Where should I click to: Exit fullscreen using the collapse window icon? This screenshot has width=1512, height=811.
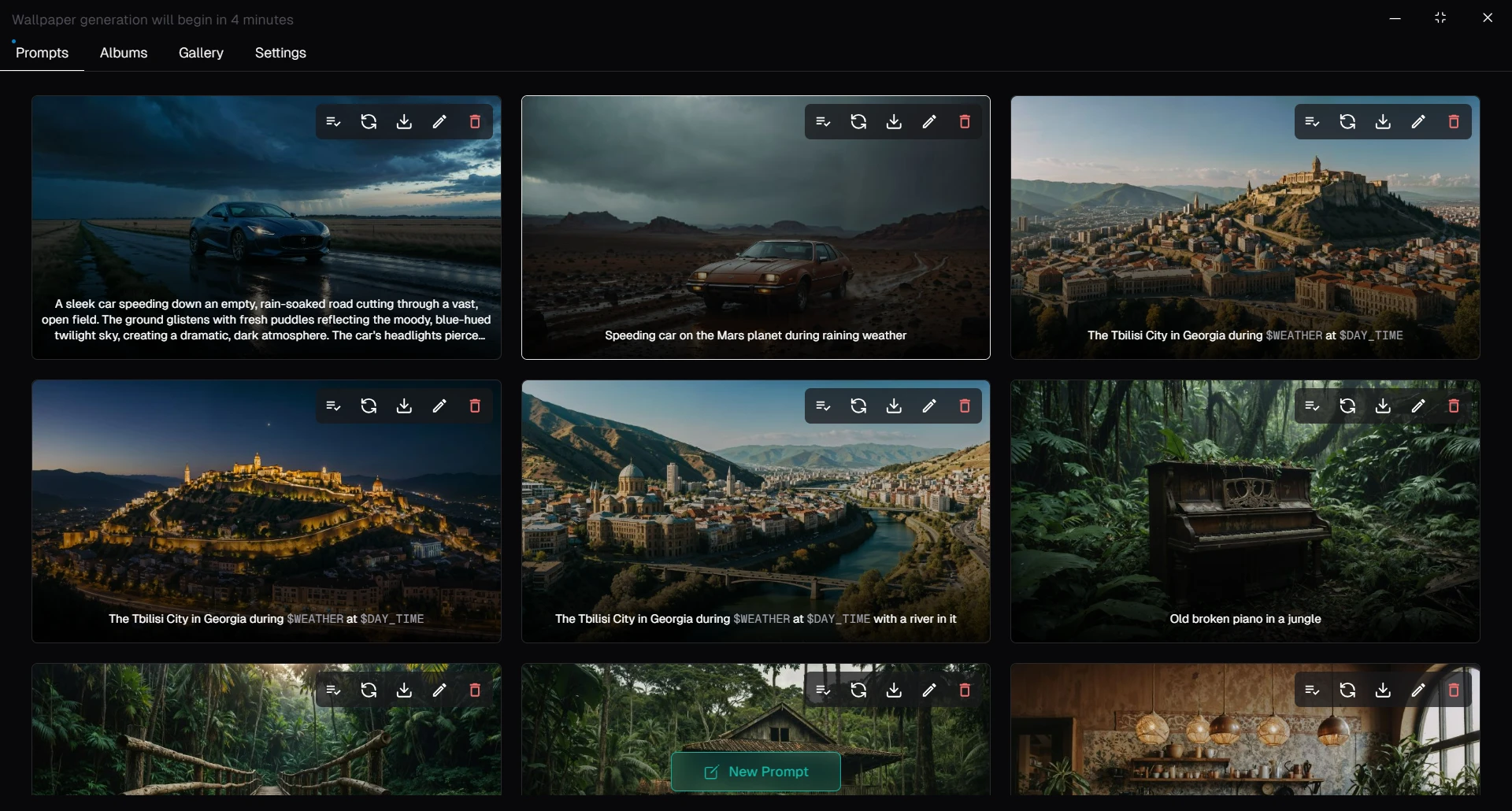1440,18
